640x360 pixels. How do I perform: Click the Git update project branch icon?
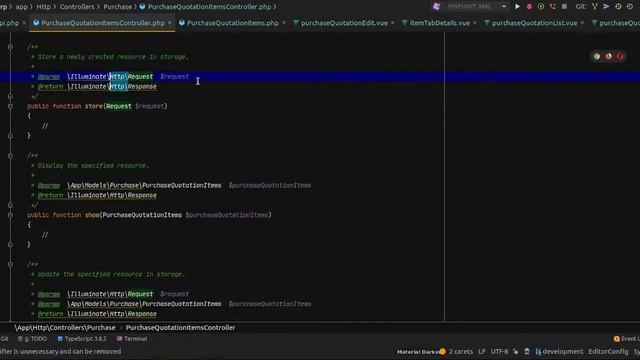coord(595,7)
